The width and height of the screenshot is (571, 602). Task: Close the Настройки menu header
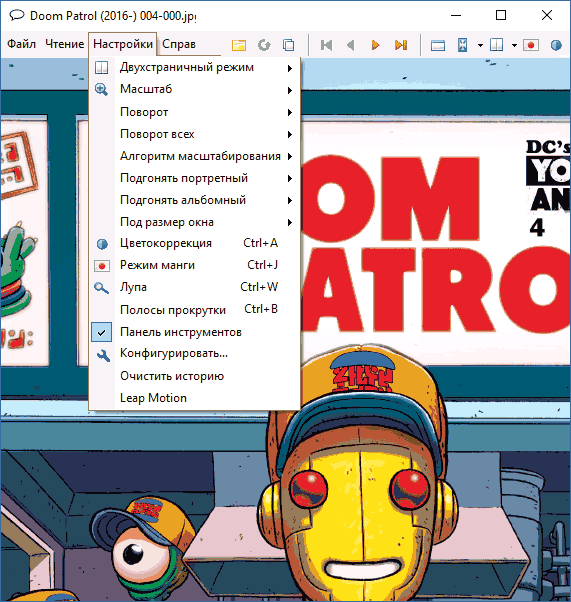pos(123,44)
